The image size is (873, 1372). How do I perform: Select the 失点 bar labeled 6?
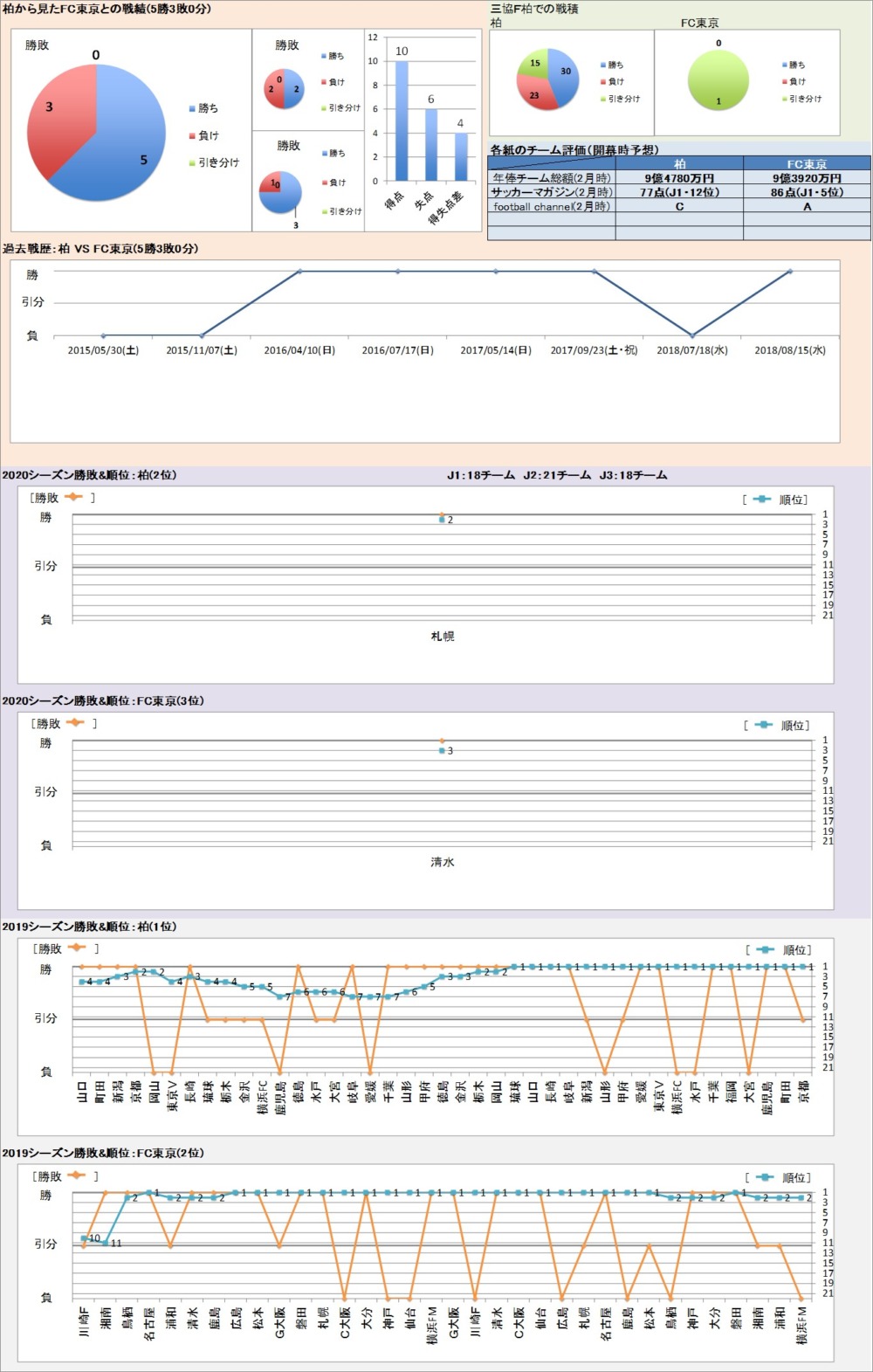[x=431, y=144]
